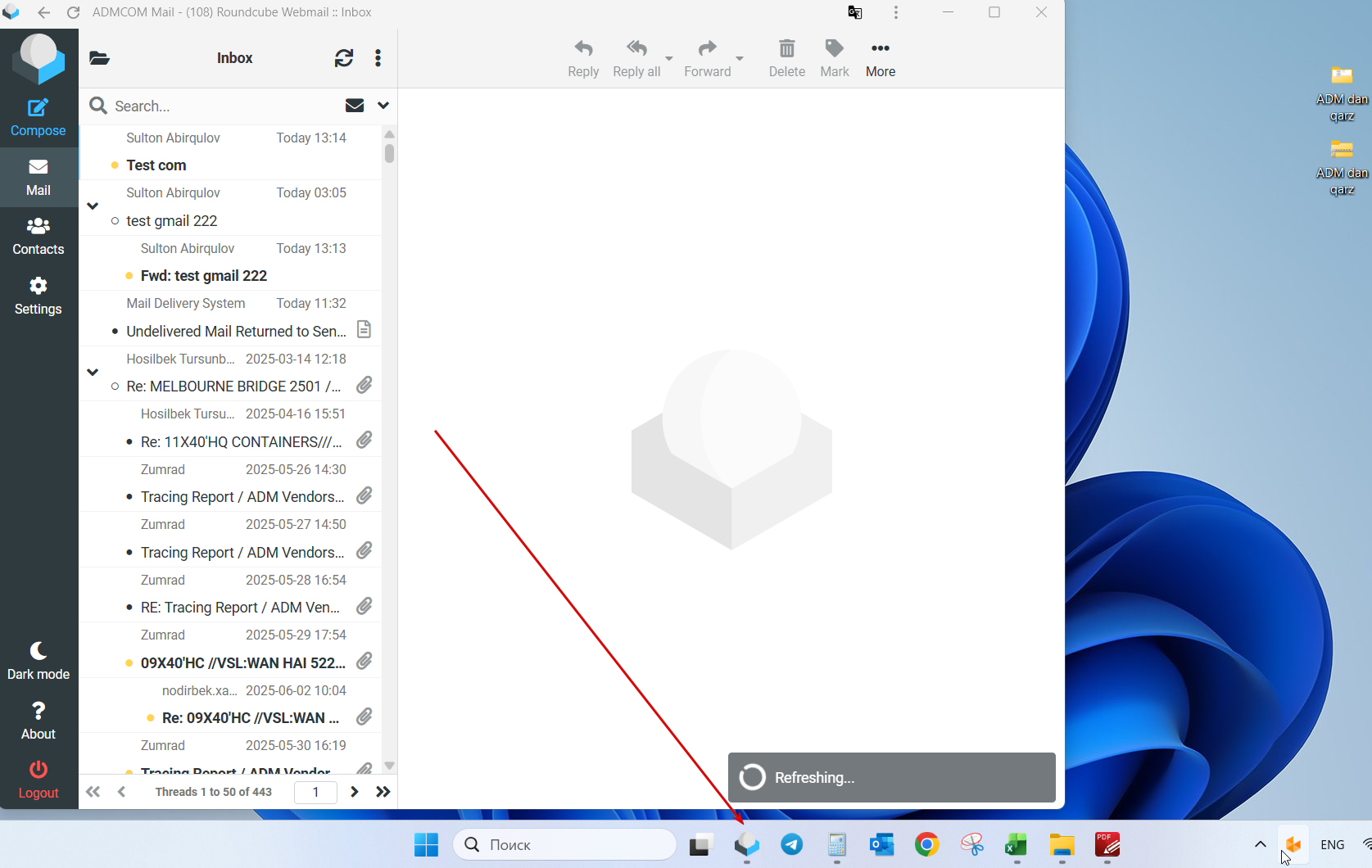Image resolution: width=1372 pixels, height=868 pixels.
Task: Click the message list scrollbar thumb
Action: point(390,153)
